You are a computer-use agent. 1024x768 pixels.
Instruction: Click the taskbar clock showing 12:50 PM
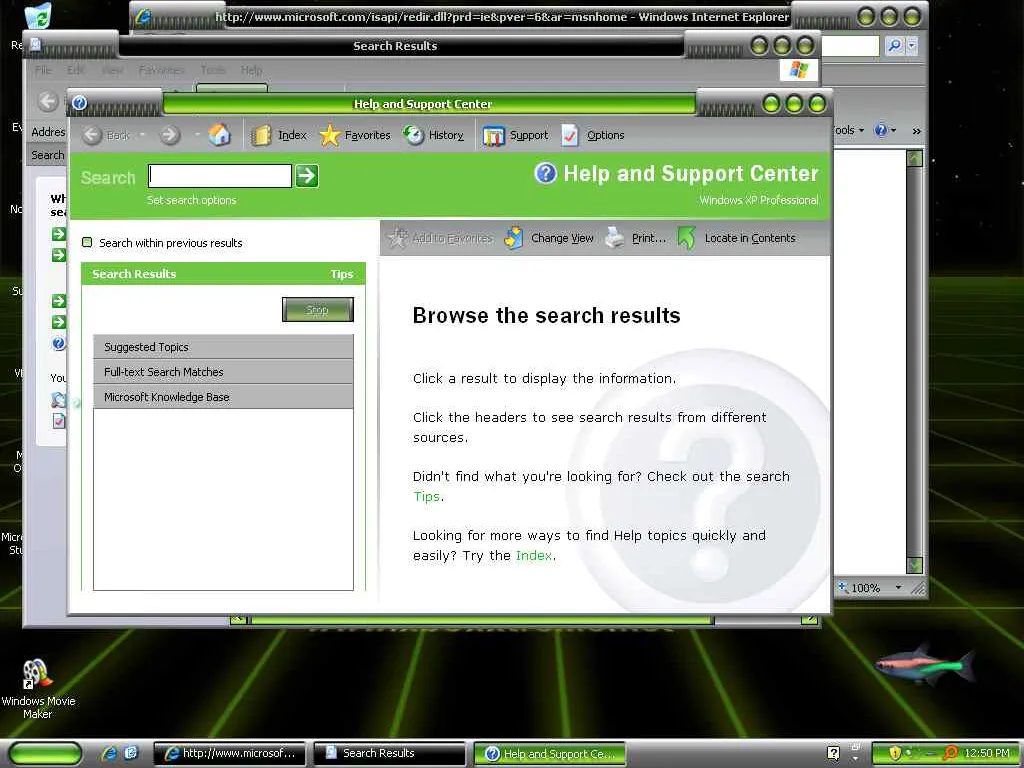click(987, 753)
